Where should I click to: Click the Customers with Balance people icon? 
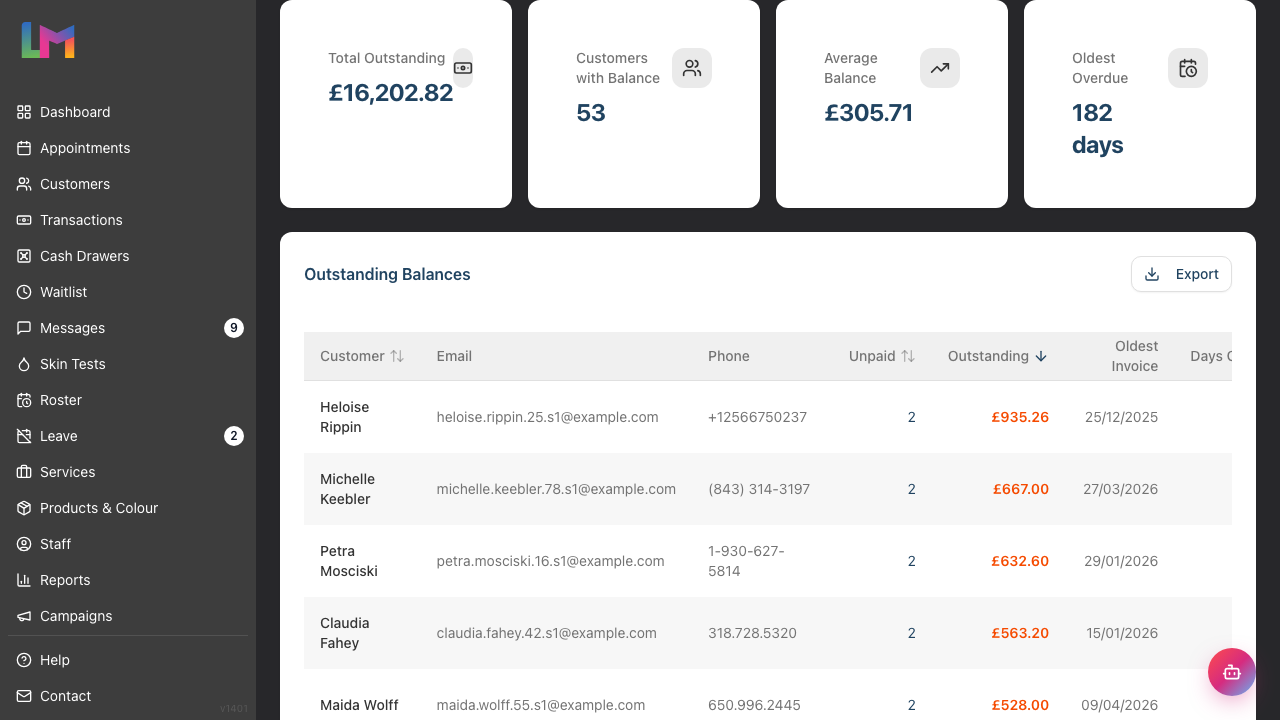pos(692,68)
